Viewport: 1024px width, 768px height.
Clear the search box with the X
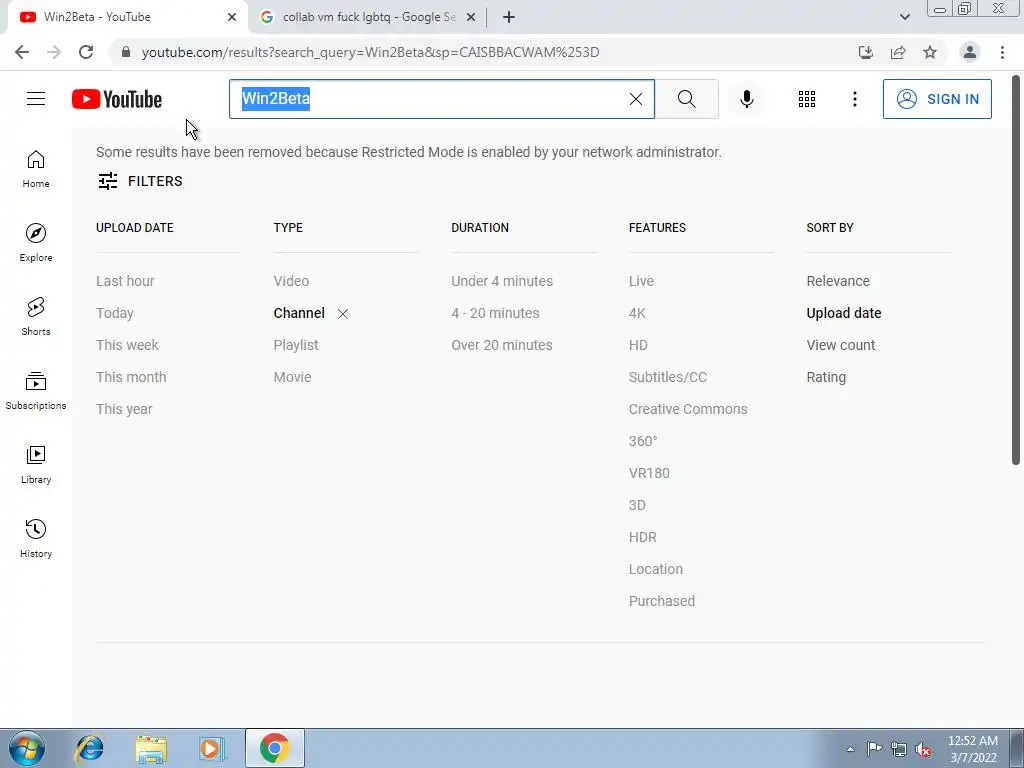click(x=635, y=99)
